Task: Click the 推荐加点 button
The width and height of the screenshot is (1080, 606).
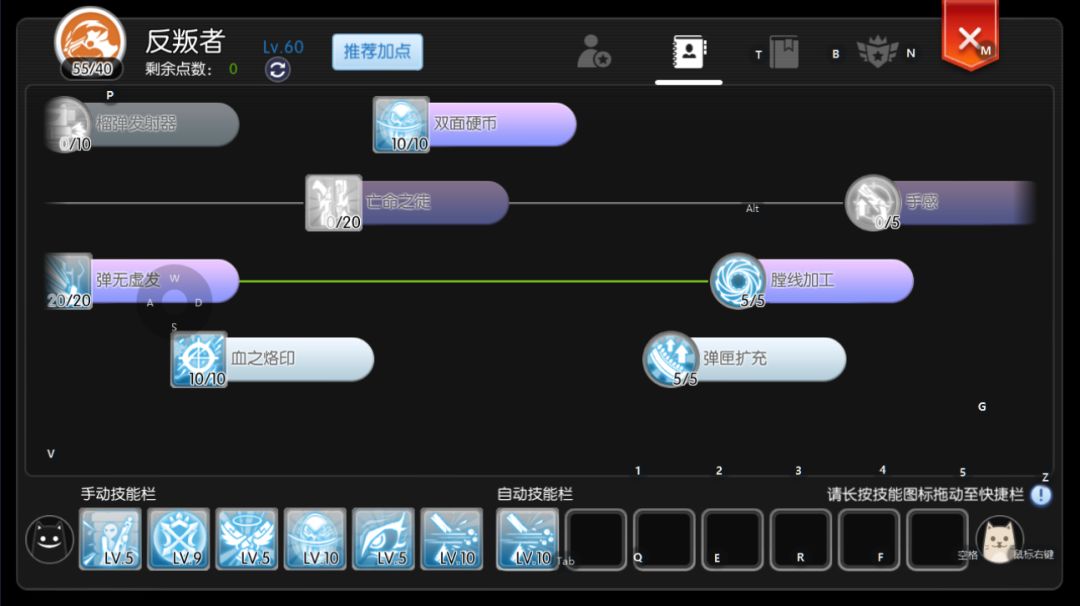Action: [x=377, y=52]
